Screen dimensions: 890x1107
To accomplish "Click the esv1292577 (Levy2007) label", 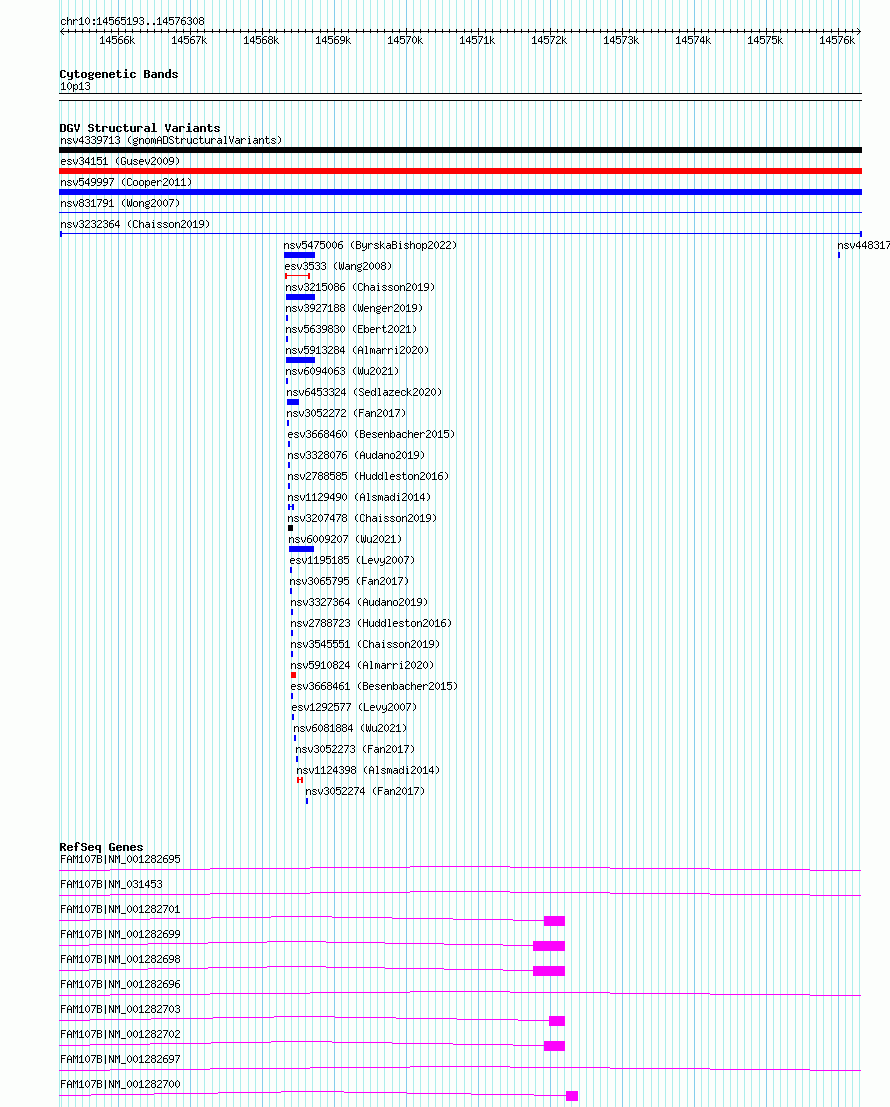I will (354, 707).
